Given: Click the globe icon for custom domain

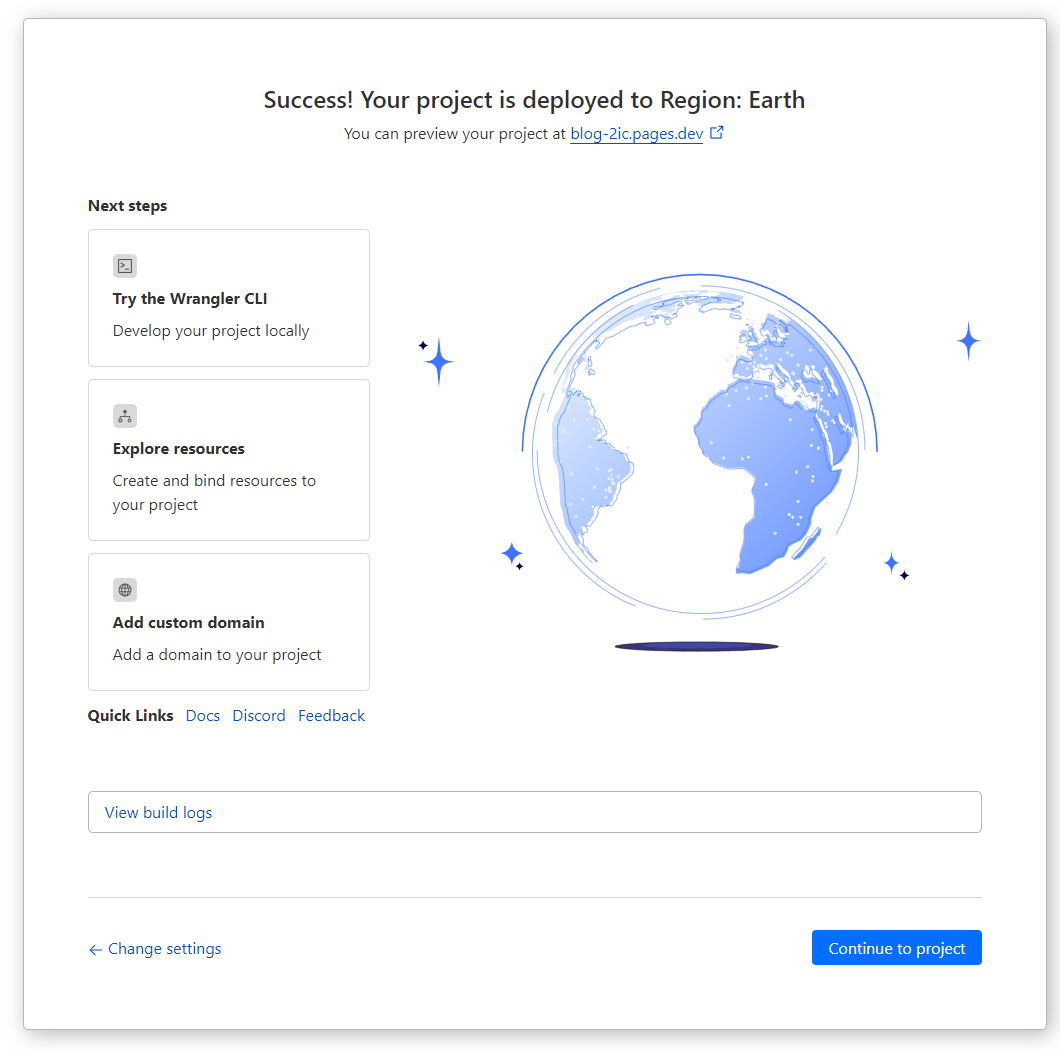Looking at the screenshot, I should (125, 590).
